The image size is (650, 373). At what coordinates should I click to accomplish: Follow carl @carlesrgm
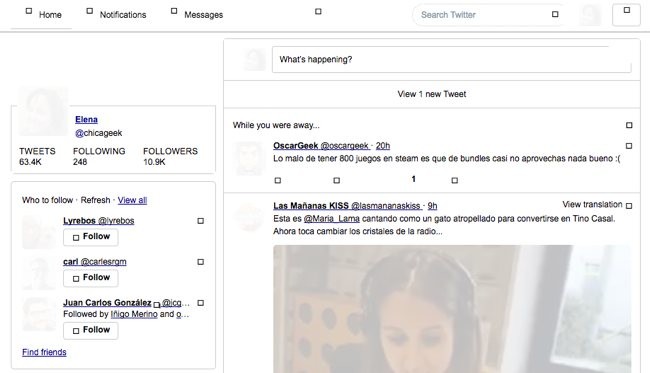pos(90,278)
